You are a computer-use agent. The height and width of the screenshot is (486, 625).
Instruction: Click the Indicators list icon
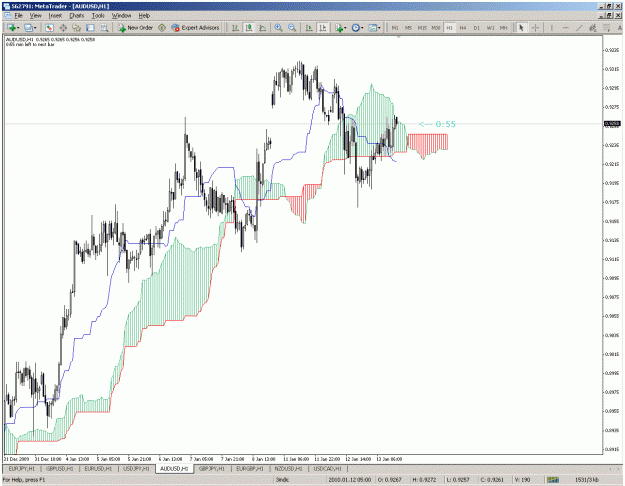pos(339,28)
